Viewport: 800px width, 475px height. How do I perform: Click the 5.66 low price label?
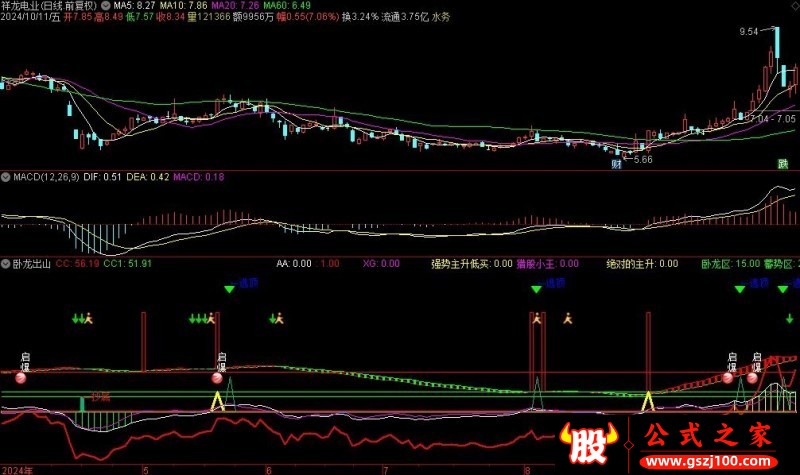coord(643,160)
